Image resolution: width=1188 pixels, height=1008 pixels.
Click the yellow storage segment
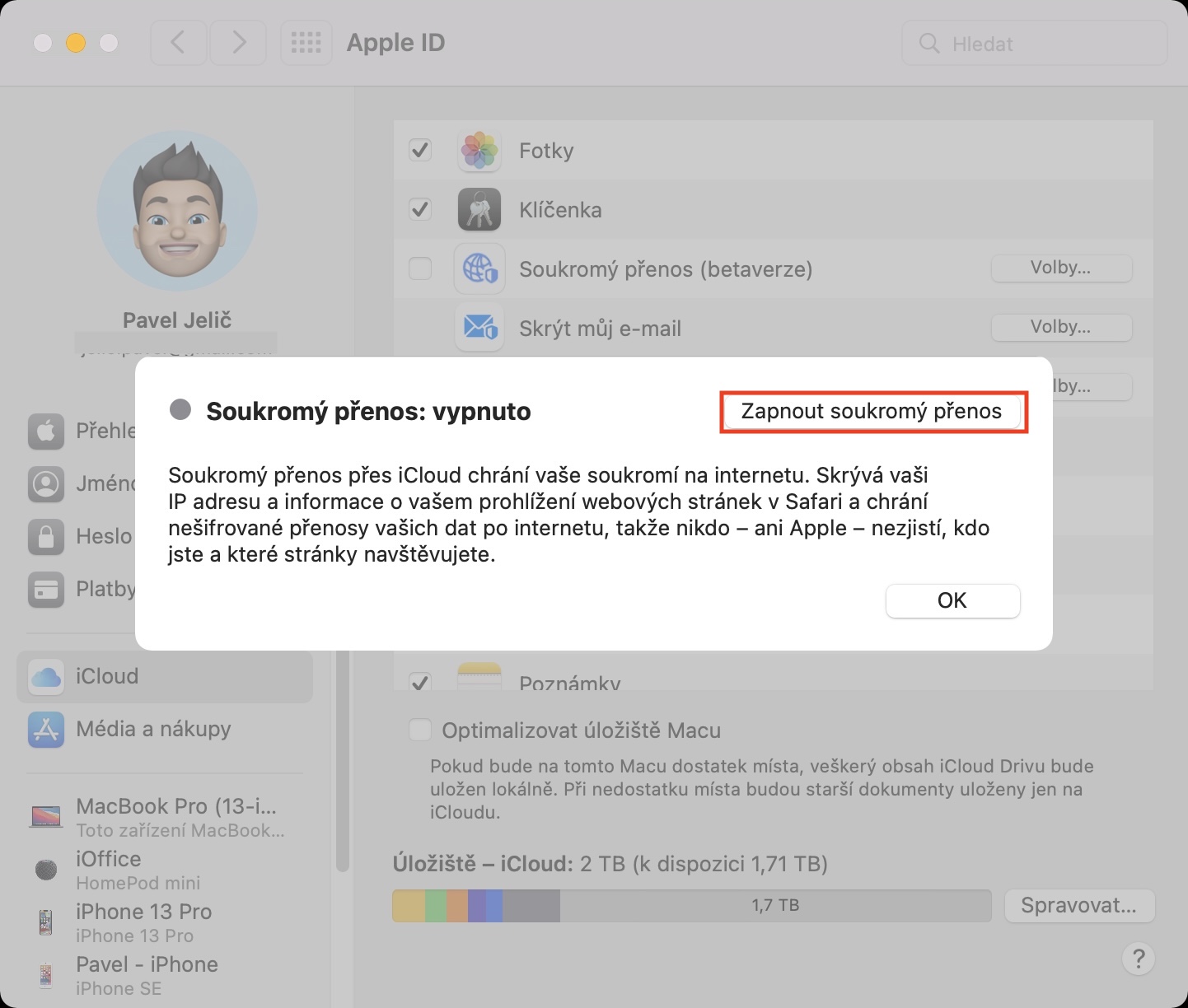(x=409, y=906)
